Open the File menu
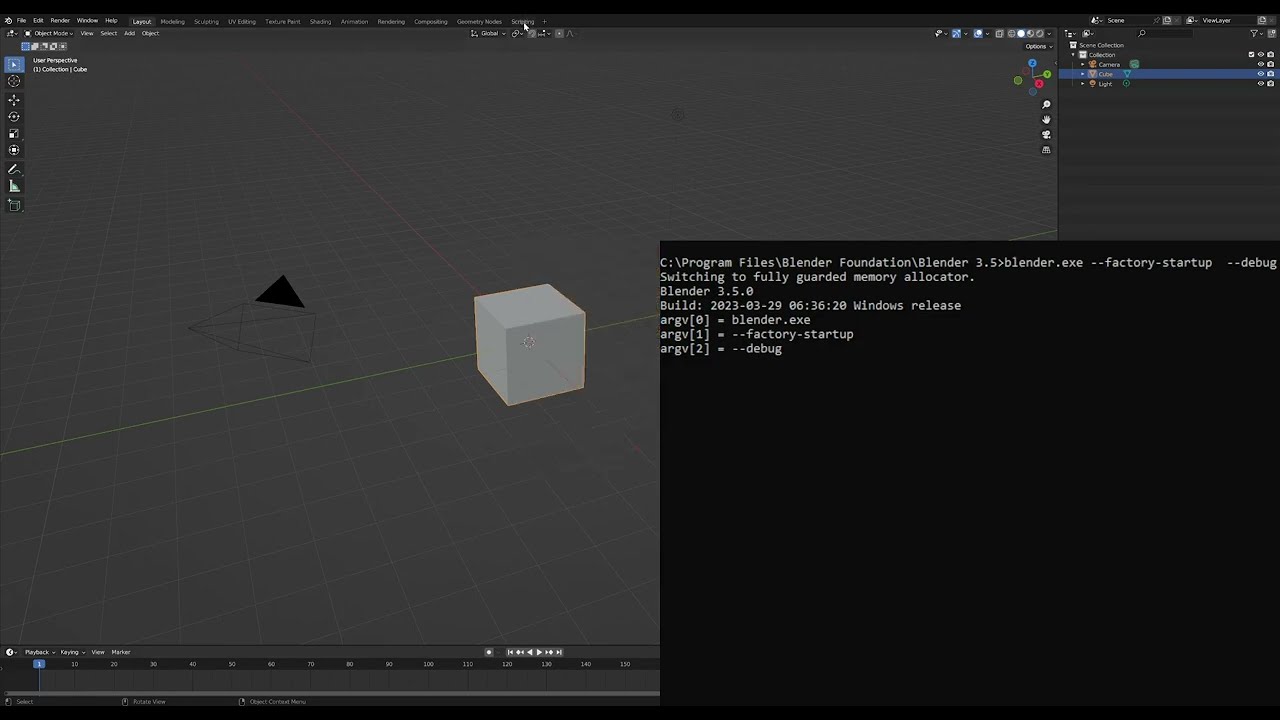 (21, 21)
